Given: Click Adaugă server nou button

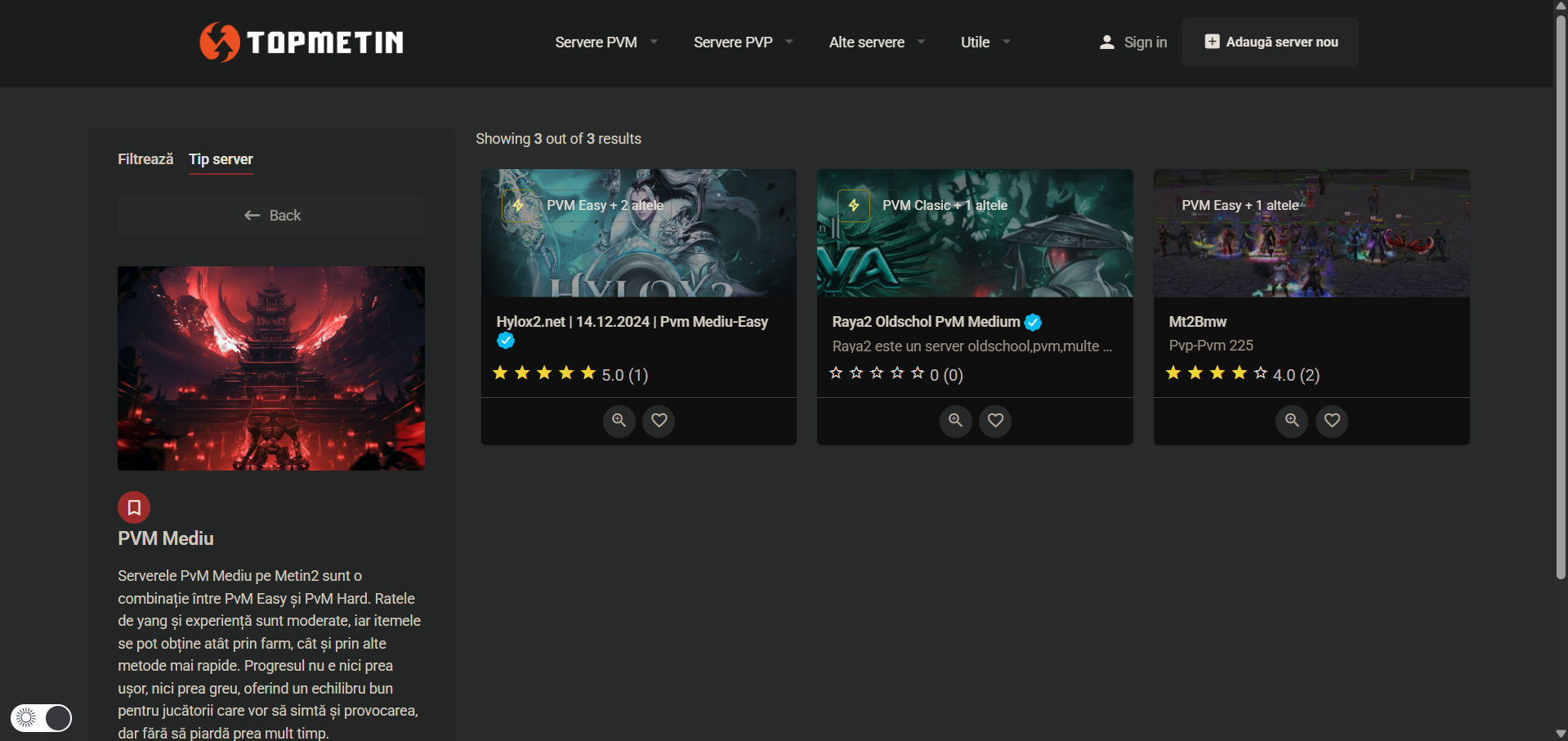Looking at the screenshot, I should [x=1271, y=42].
